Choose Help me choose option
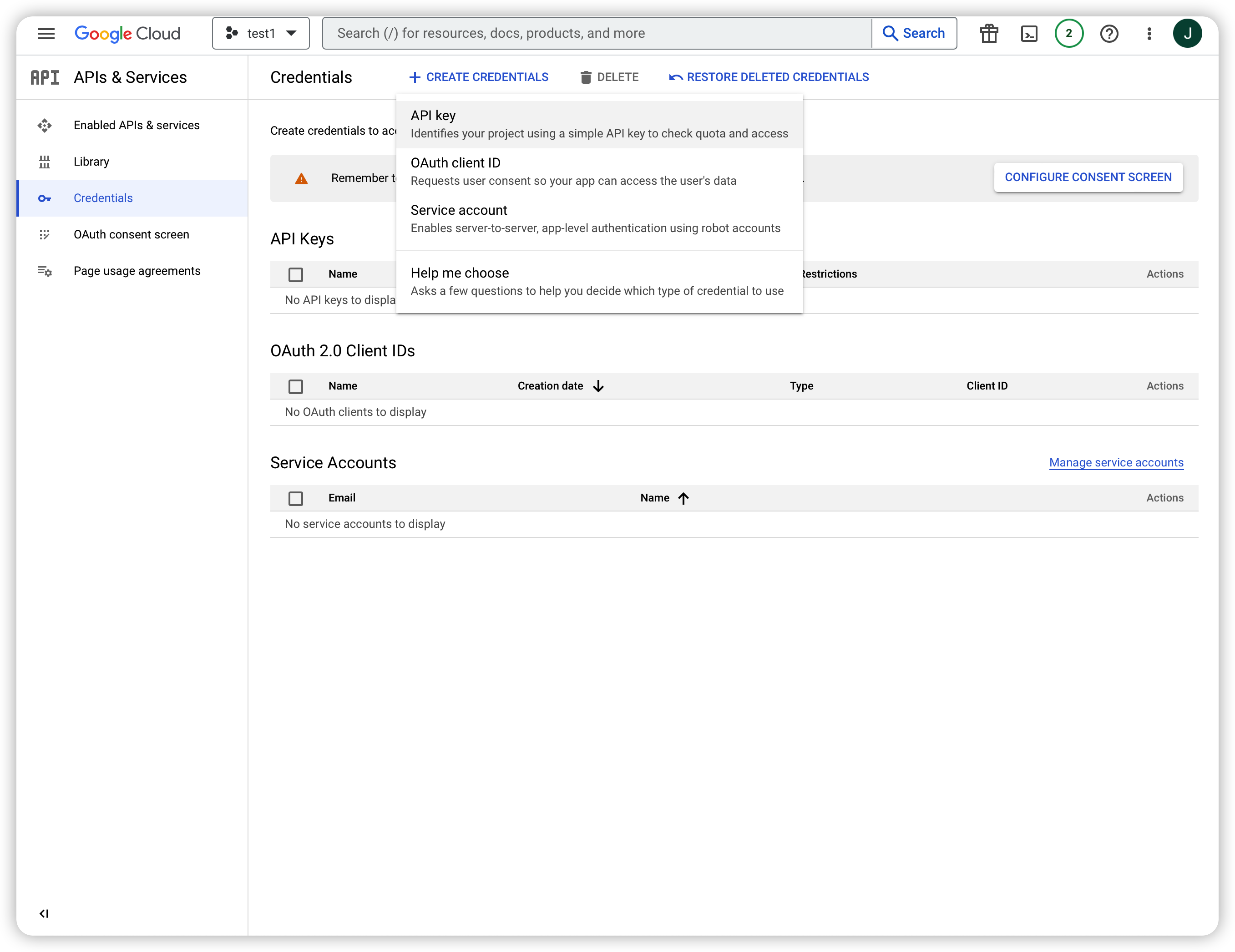 pos(599,282)
